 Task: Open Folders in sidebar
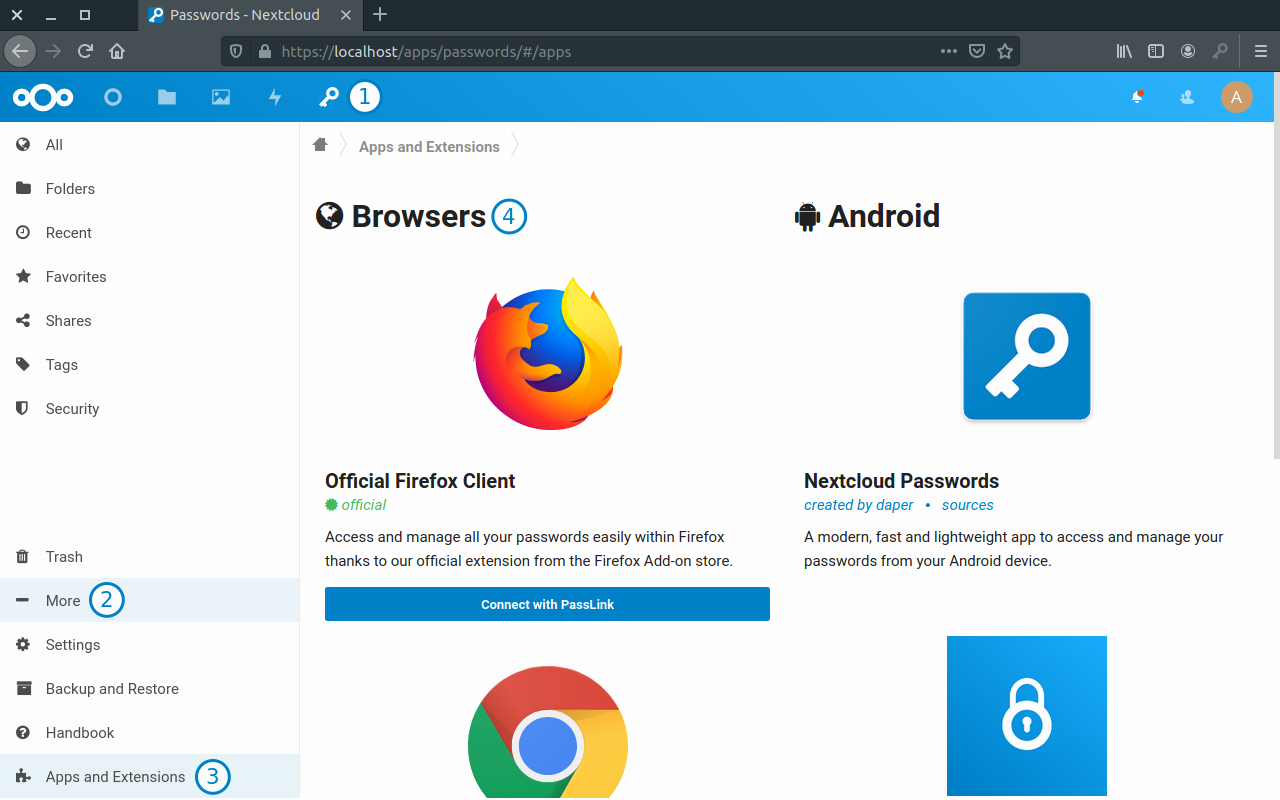pyautogui.click(x=150, y=189)
